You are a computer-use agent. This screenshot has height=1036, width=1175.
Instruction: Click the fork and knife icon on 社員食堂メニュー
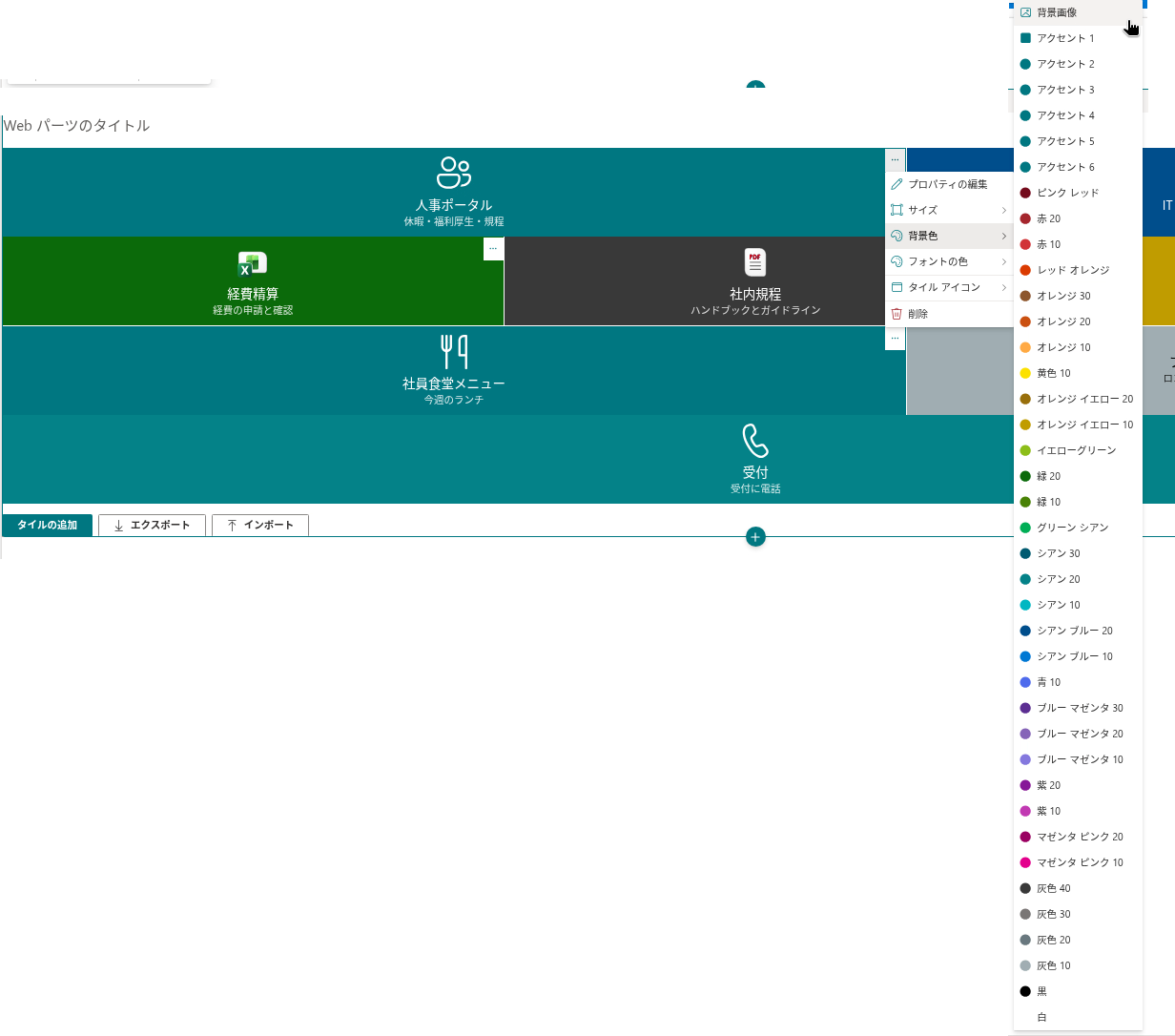pyautogui.click(x=454, y=351)
